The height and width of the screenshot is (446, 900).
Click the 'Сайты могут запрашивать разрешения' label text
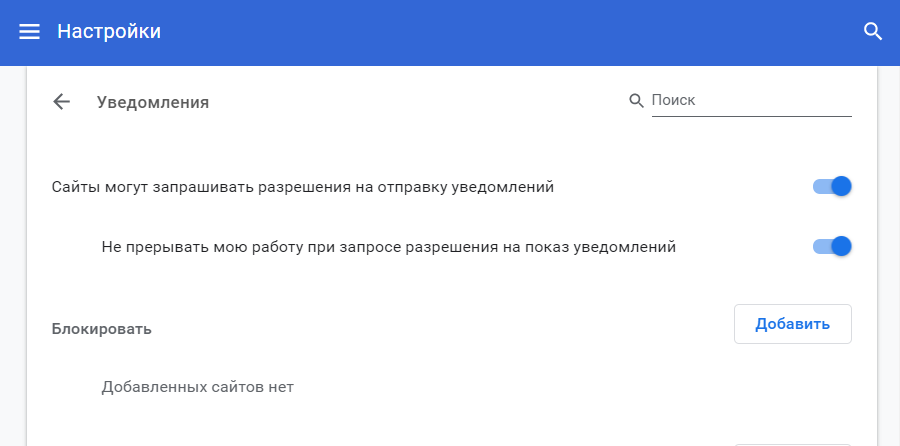coord(303,186)
